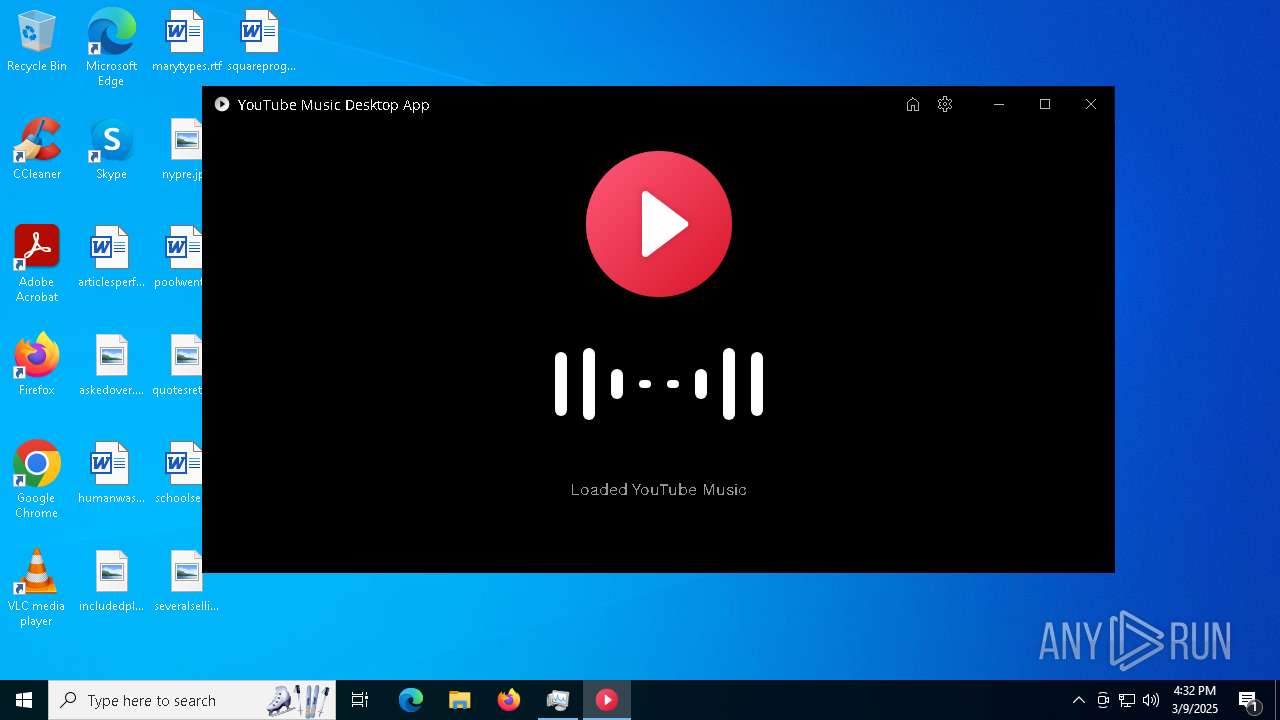Screen dimensions: 1280x720
Task: Minimize the YouTube Music Desktop App window
Action: point(999,104)
